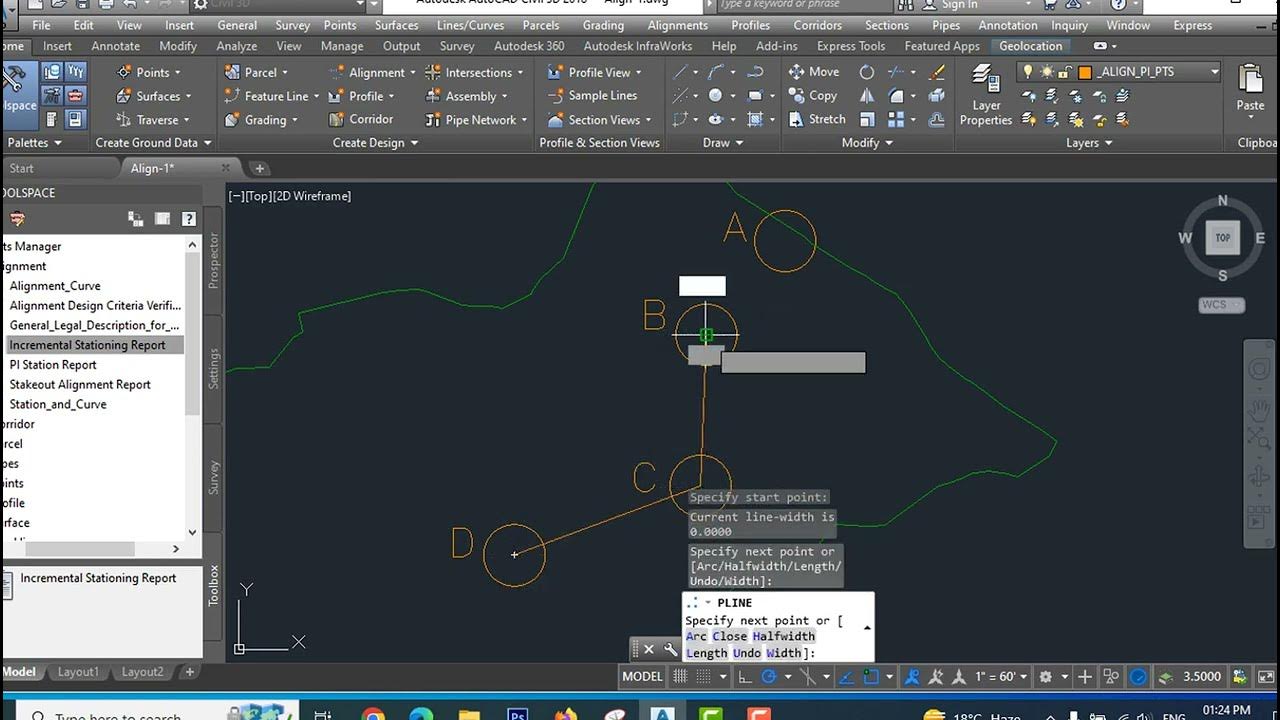Open the Profile View dropdown
The height and width of the screenshot is (720, 1280).
[594, 72]
